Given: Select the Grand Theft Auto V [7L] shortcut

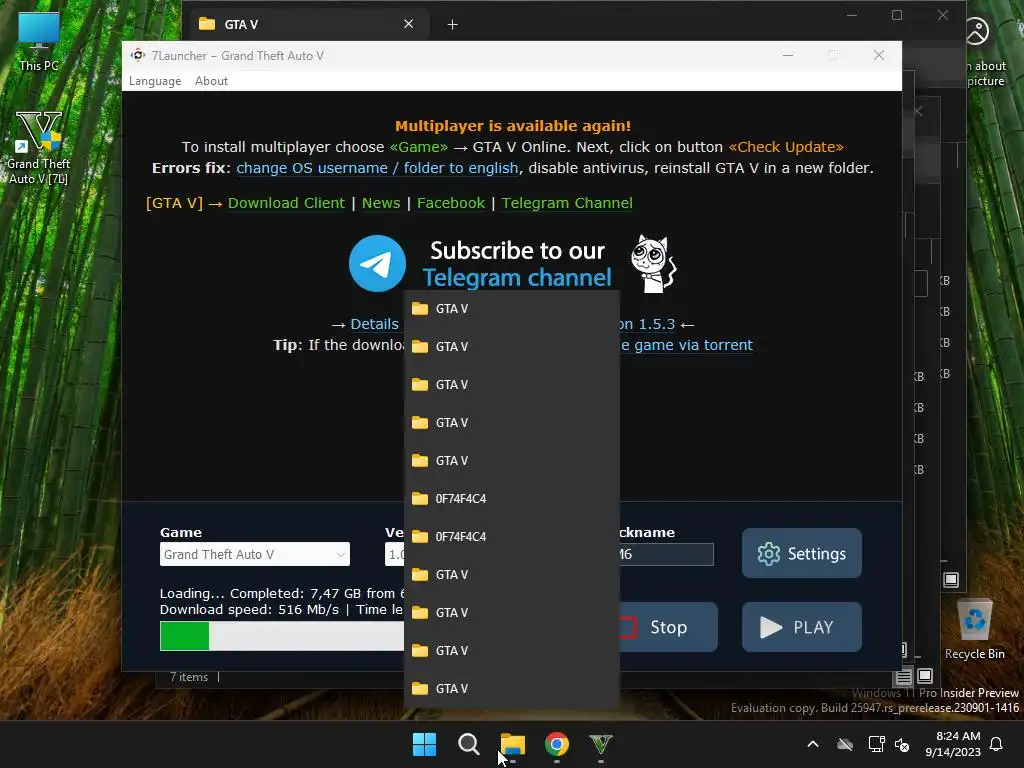Looking at the screenshot, I should (x=39, y=148).
